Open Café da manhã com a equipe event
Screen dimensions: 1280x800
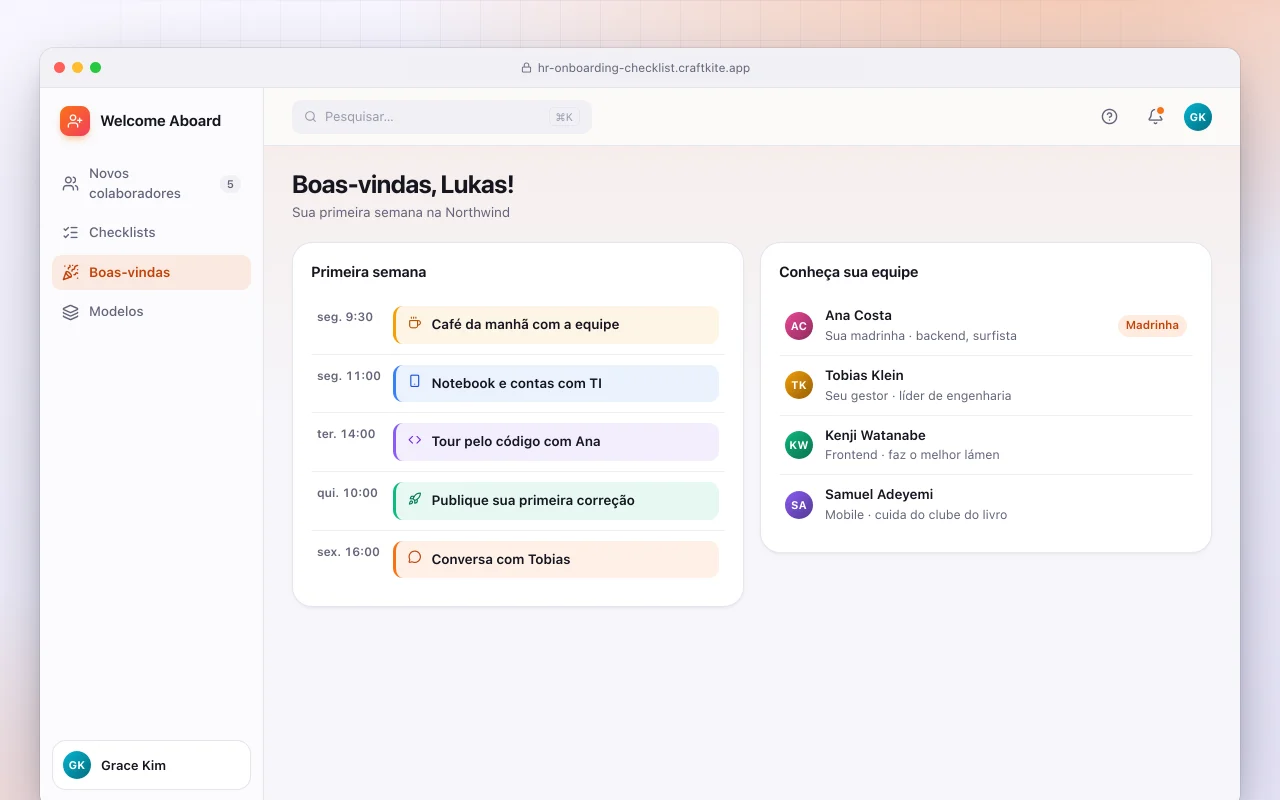(x=556, y=325)
